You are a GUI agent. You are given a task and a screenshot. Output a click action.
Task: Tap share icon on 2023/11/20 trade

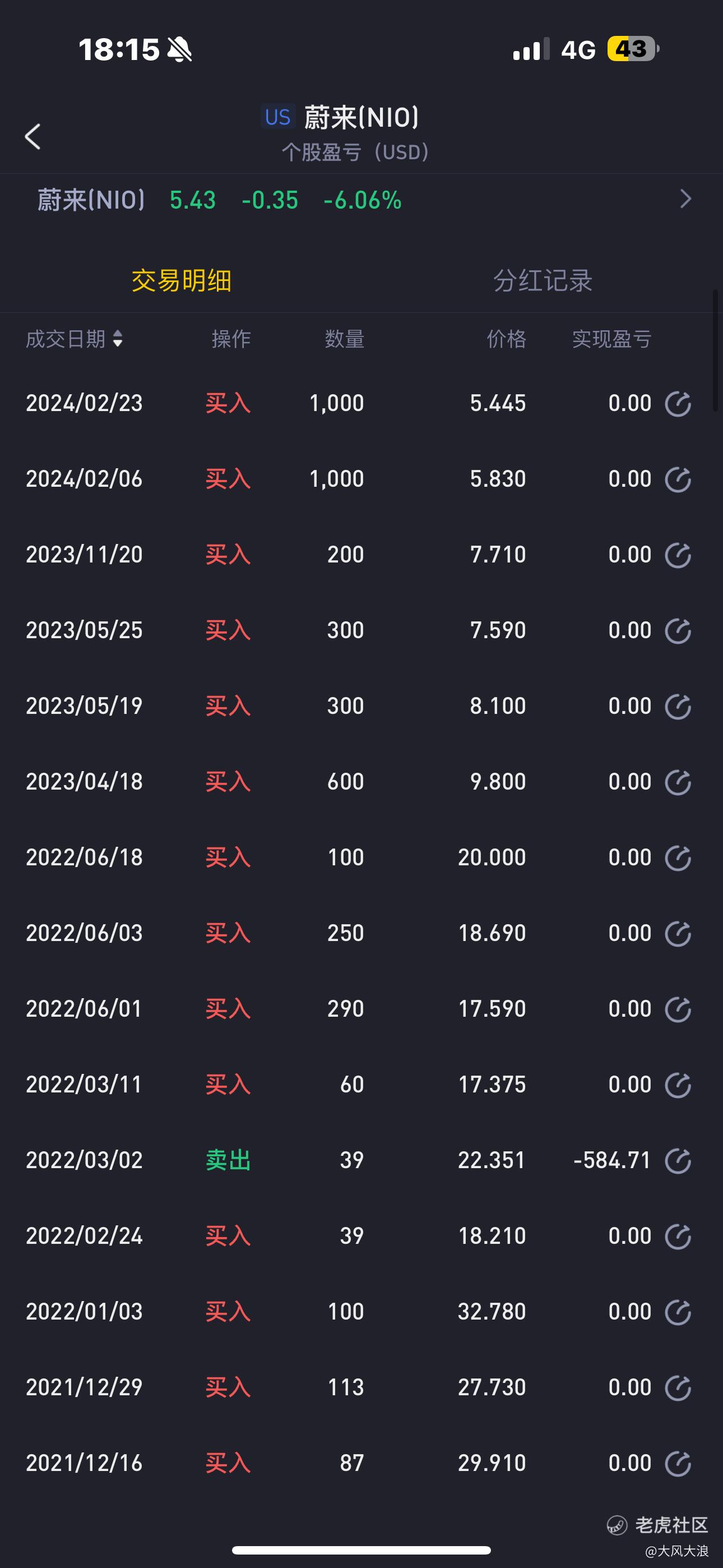(x=678, y=555)
